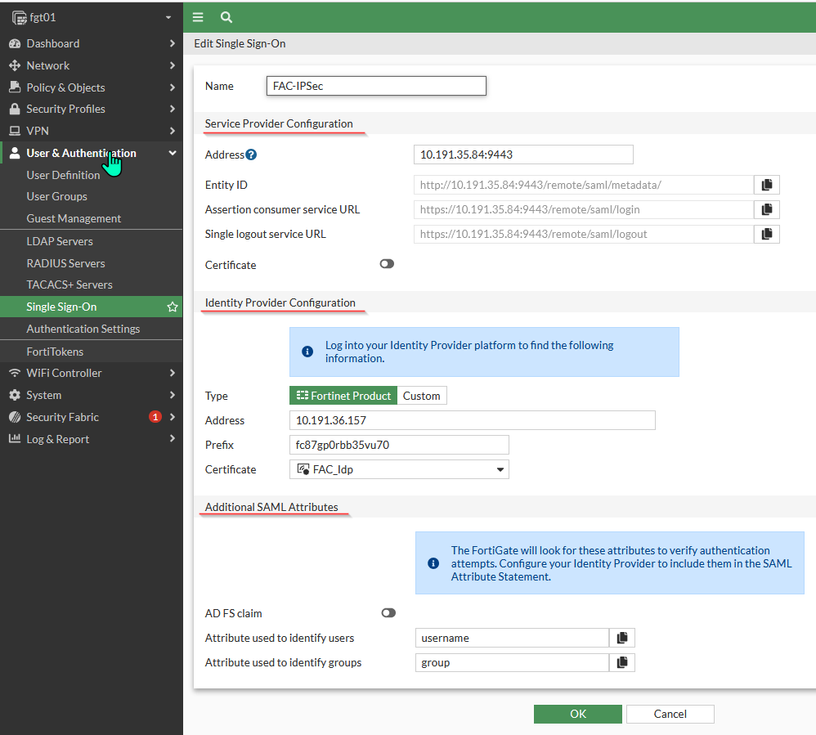The height and width of the screenshot is (735, 816).
Task: Toggle the AD FS claim option
Action: [x=388, y=612]
